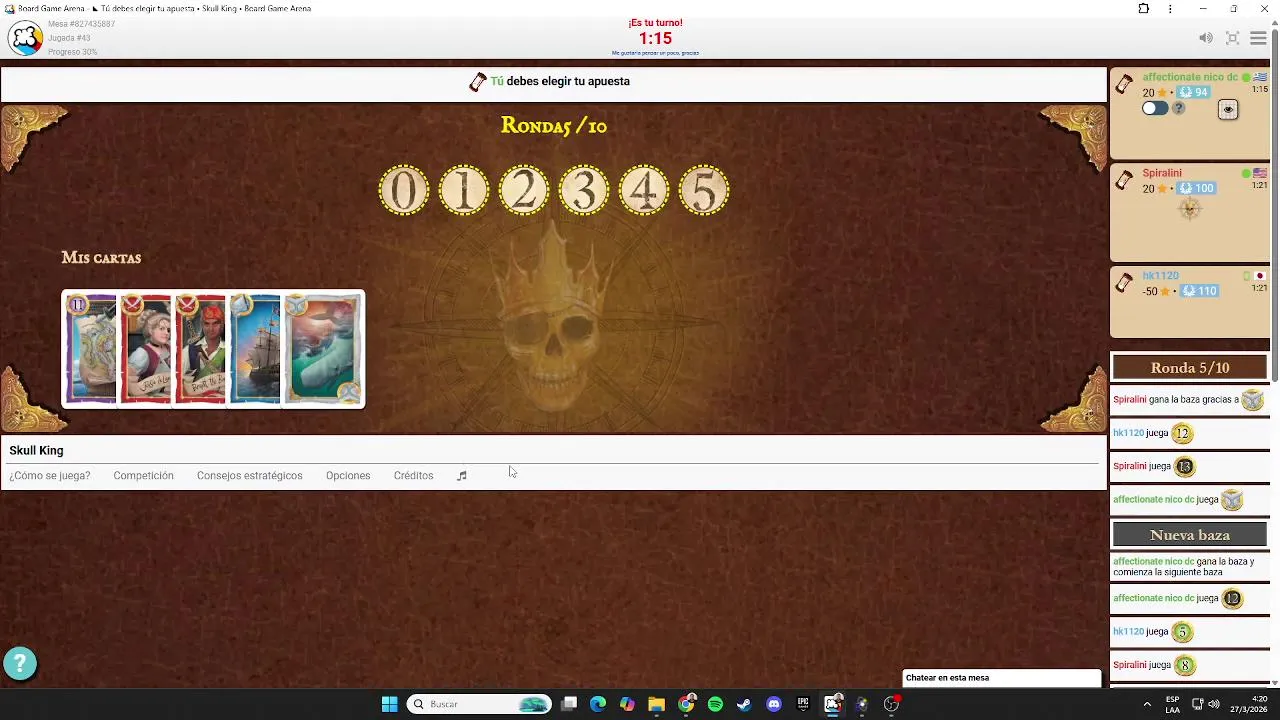The image size is (1280, 720).
Task: Open browser three-dot menu in title bar
Action: coord(1170,9)
